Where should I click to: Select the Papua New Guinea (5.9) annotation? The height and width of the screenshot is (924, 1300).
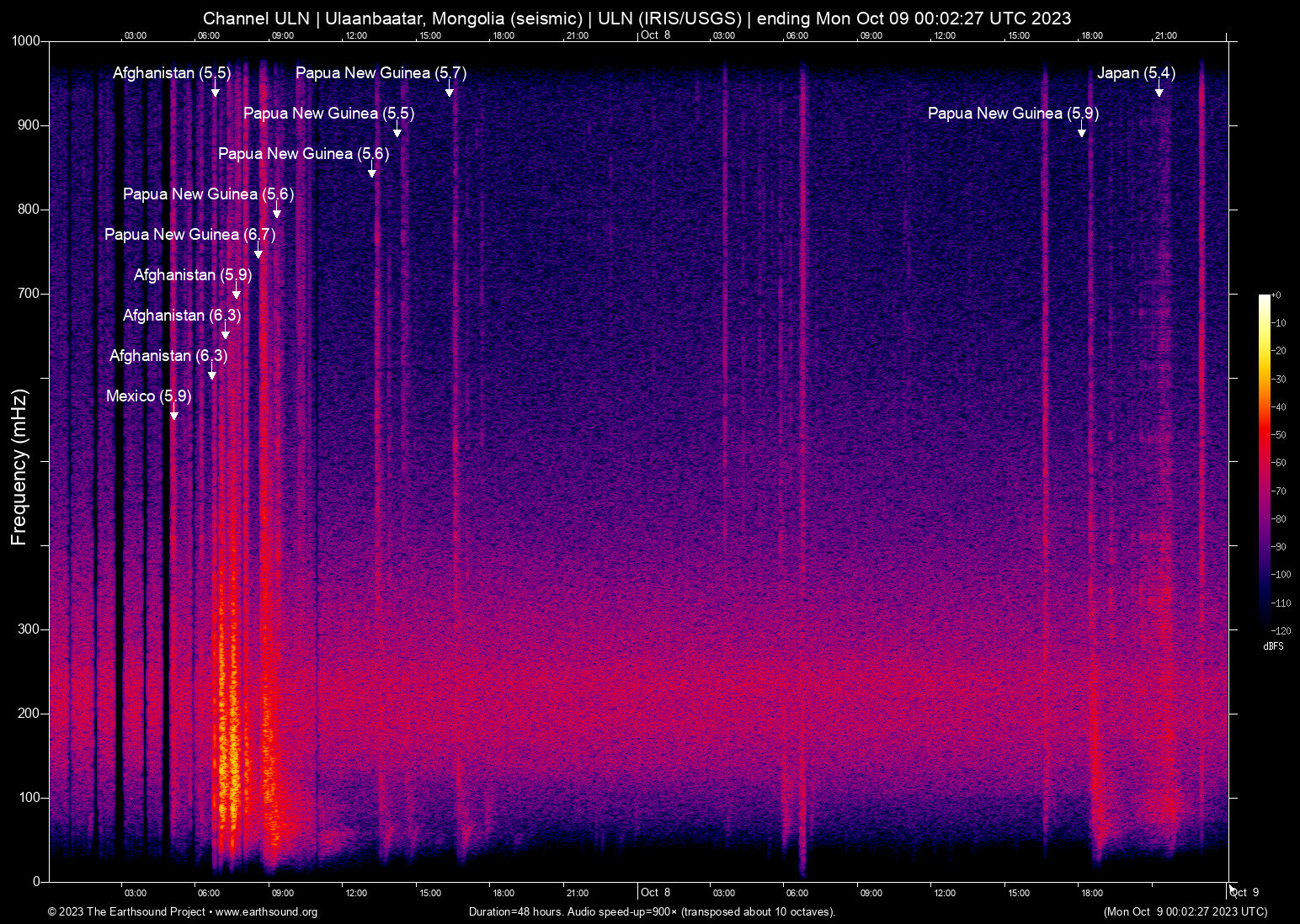1013,113
